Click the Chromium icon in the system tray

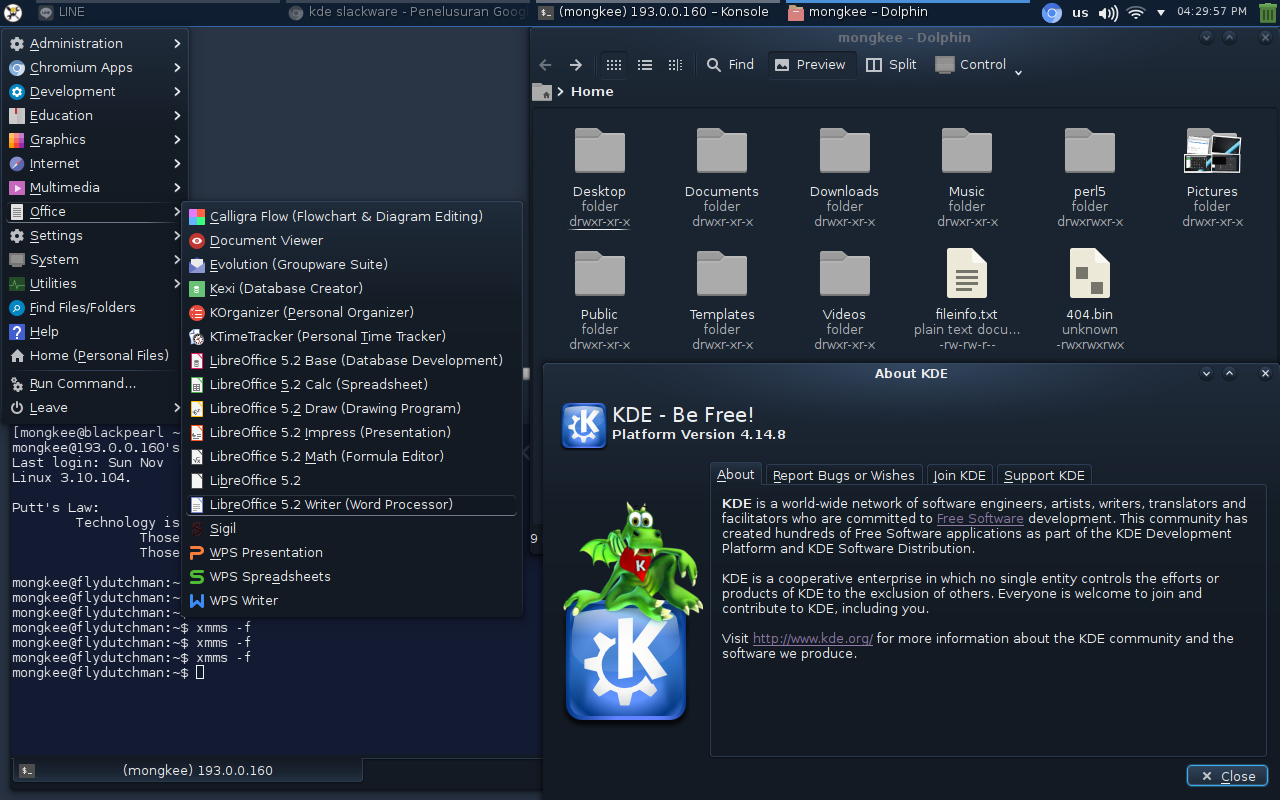pyautogui.click(x=1051, y=13)
